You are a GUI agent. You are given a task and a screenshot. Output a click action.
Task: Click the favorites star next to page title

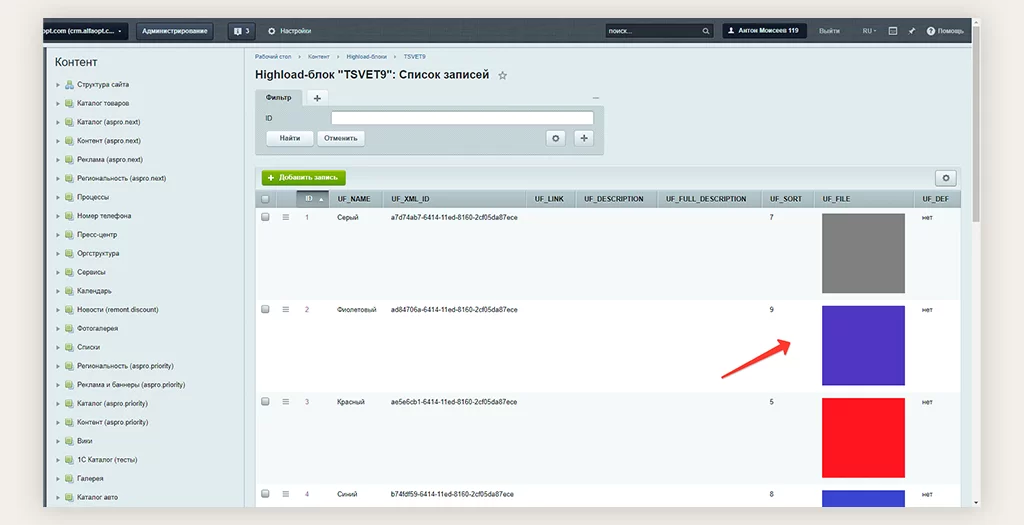pos(503,75)
